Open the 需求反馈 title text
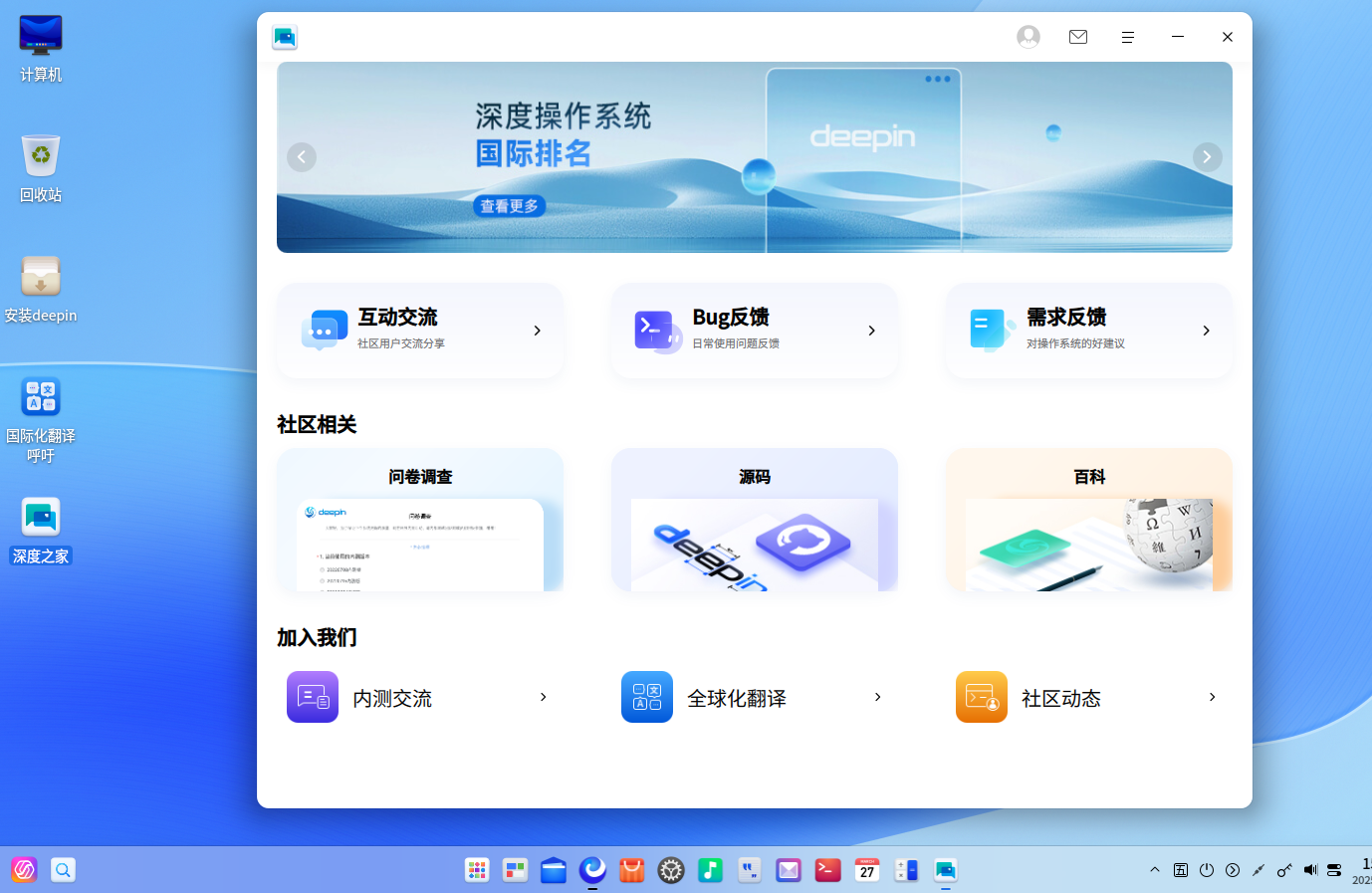1372x893 pixels. pos(1066,317)
